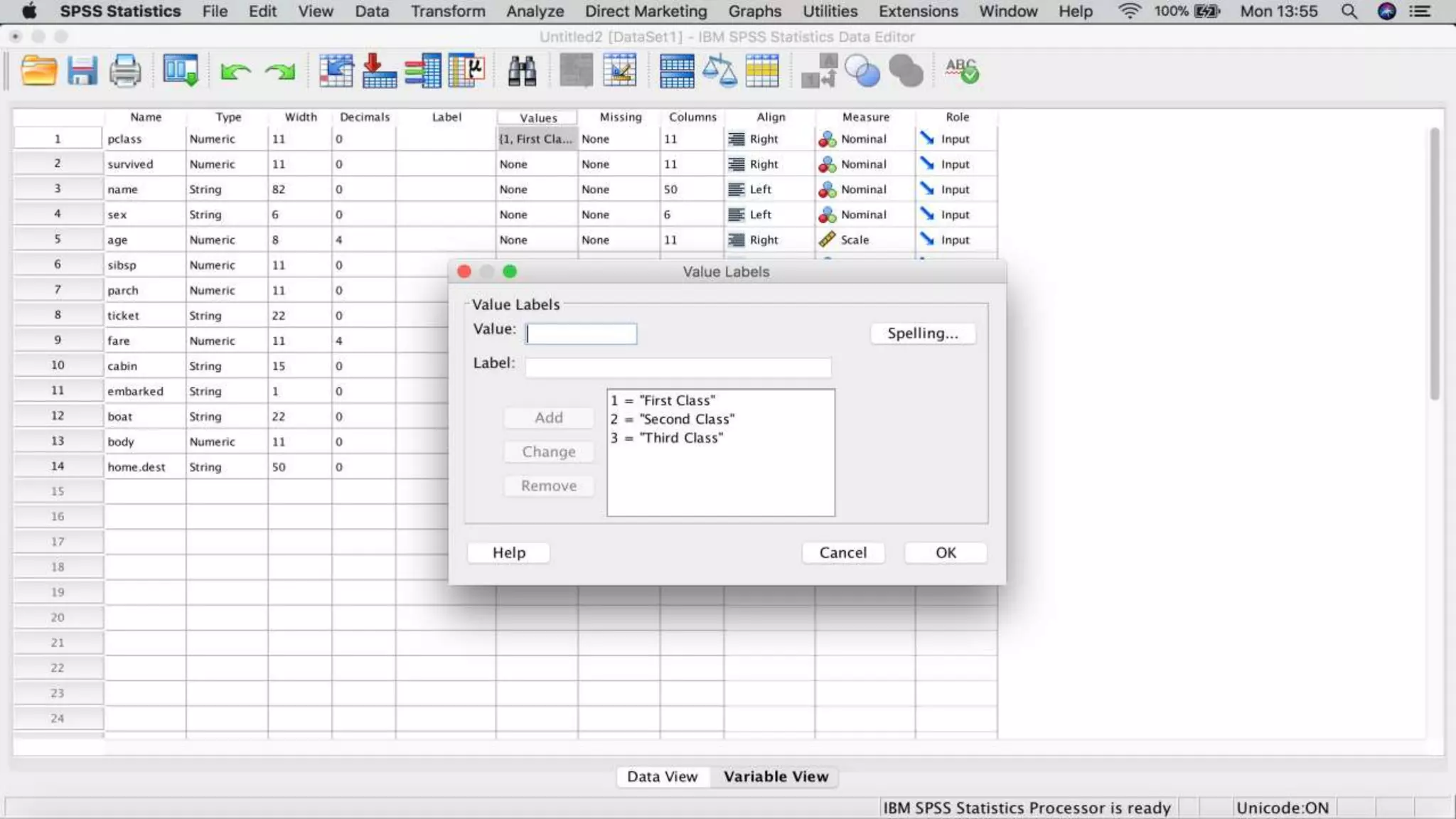Cancel the Value Labels dialog
The image size is (1456, 819).
tap(842, 552)
